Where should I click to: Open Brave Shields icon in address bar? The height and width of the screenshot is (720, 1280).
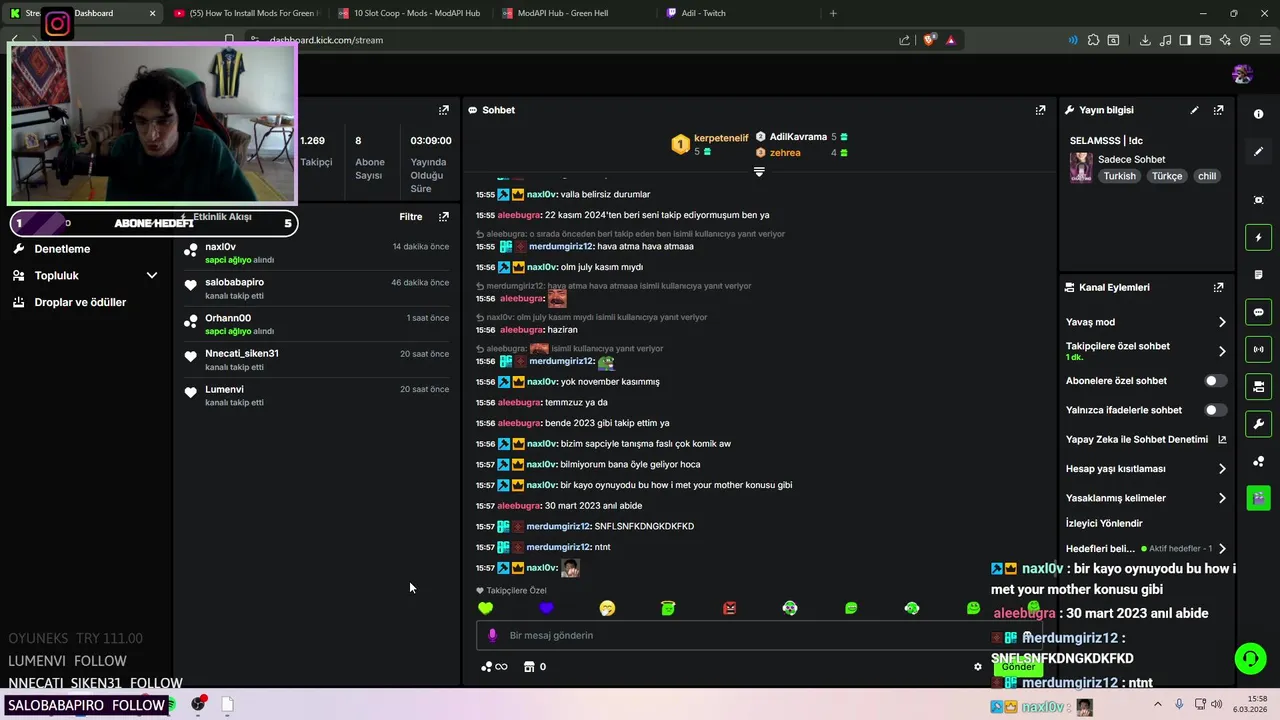(929, 40)
